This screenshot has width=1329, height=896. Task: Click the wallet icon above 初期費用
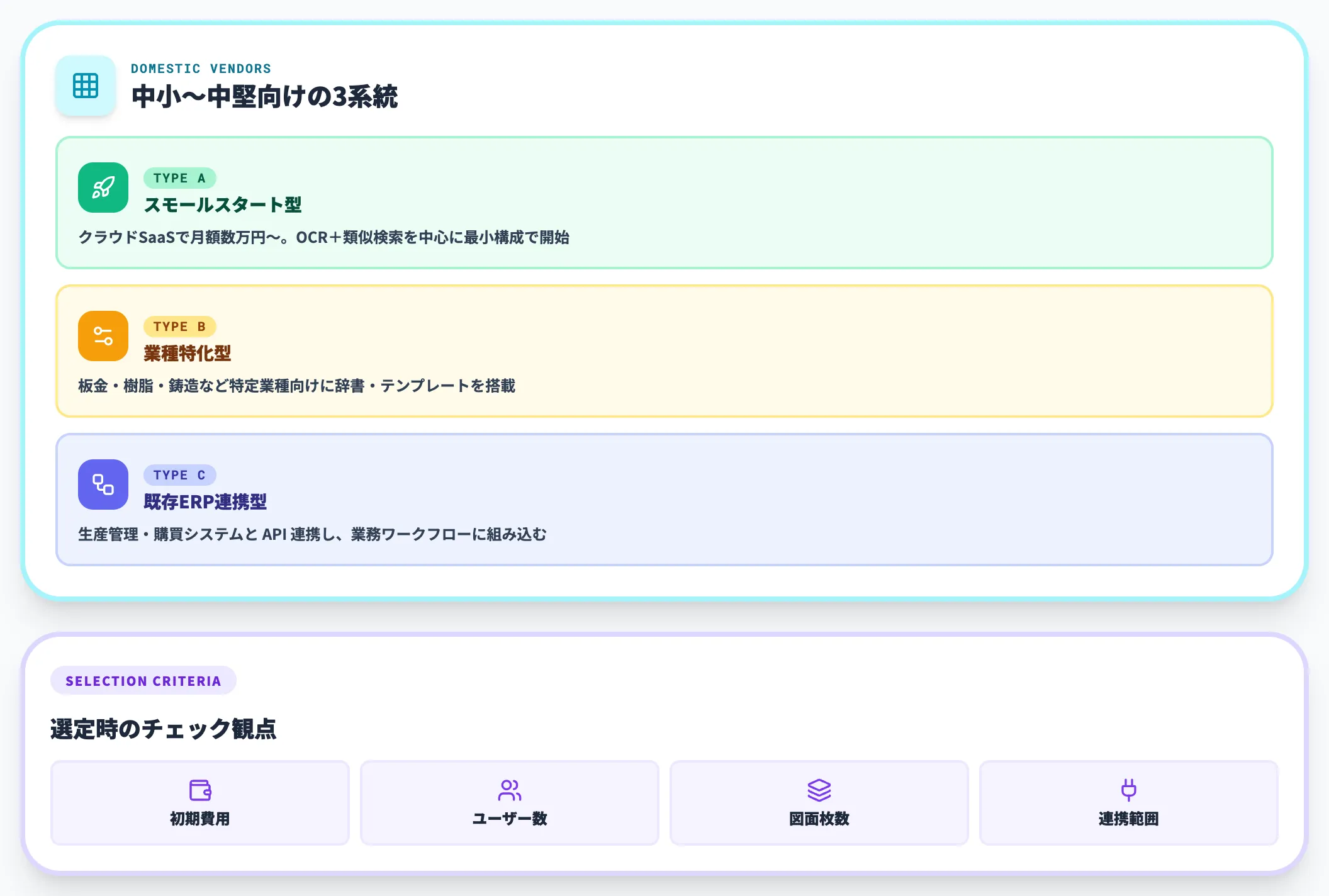click(199, 788)
